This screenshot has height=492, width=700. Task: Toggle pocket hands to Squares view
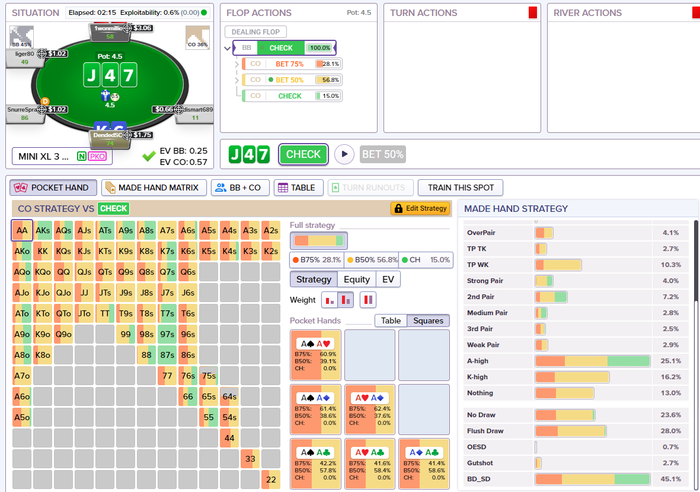(428, 321)
